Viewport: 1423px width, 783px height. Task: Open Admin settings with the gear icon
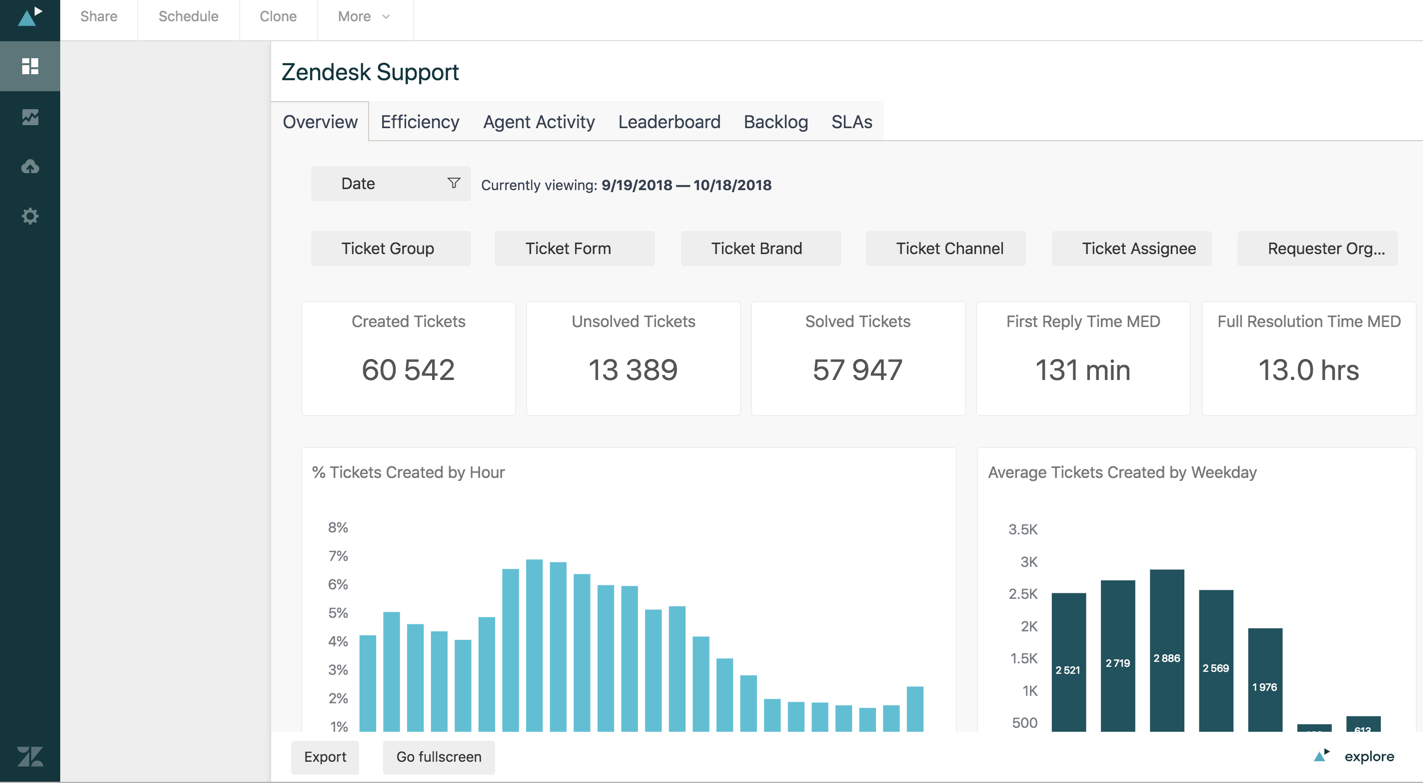click(30, 216)
